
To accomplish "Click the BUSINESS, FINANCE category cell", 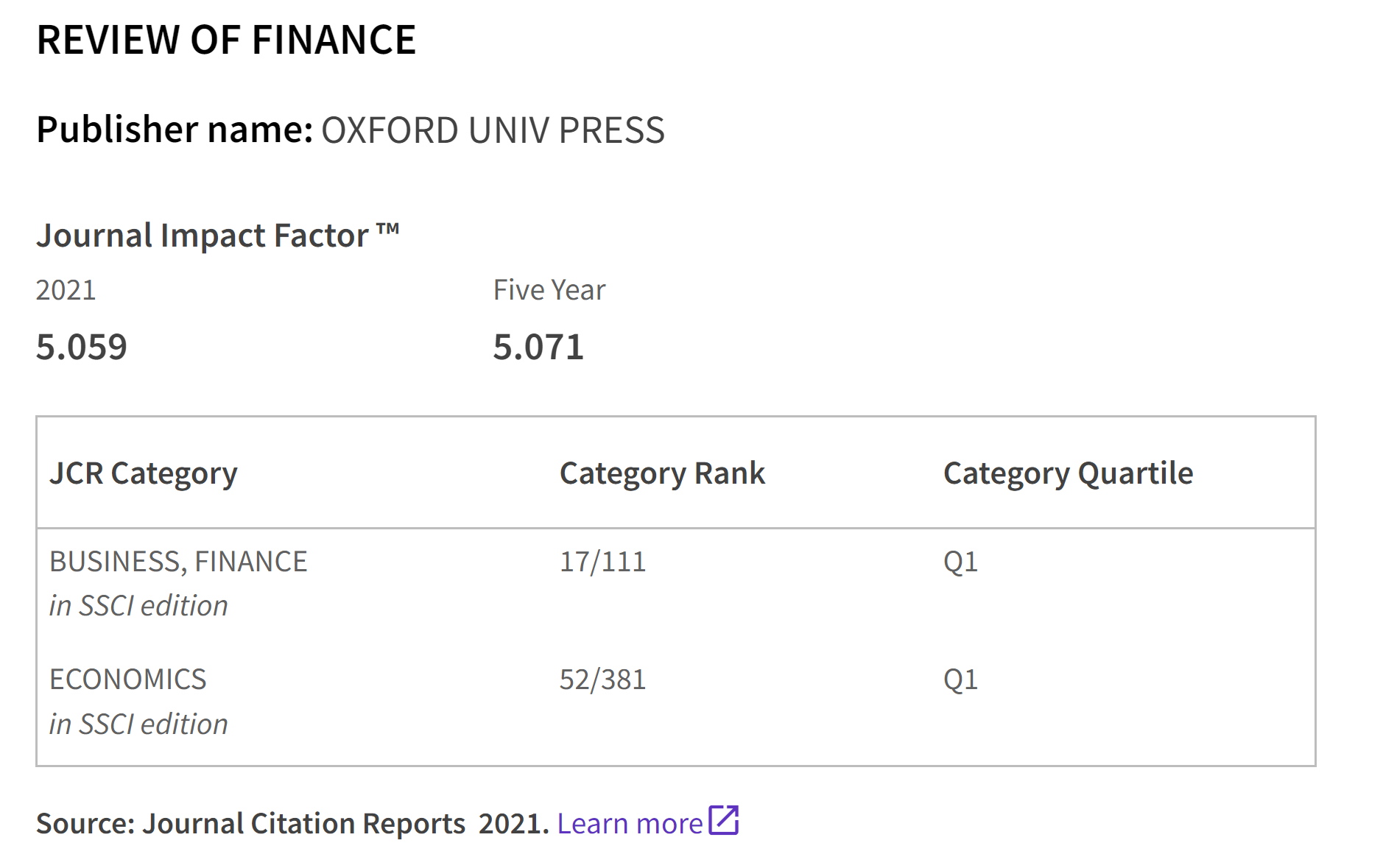I will 178,562.
